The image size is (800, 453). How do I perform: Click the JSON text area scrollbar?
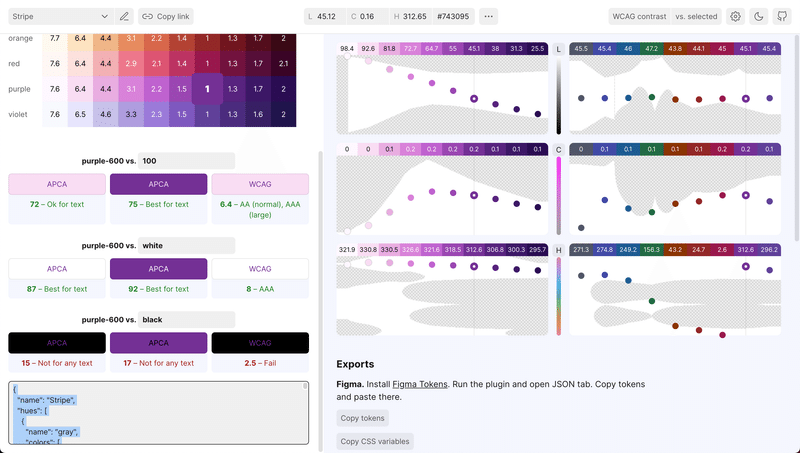[x=305, y=387]
